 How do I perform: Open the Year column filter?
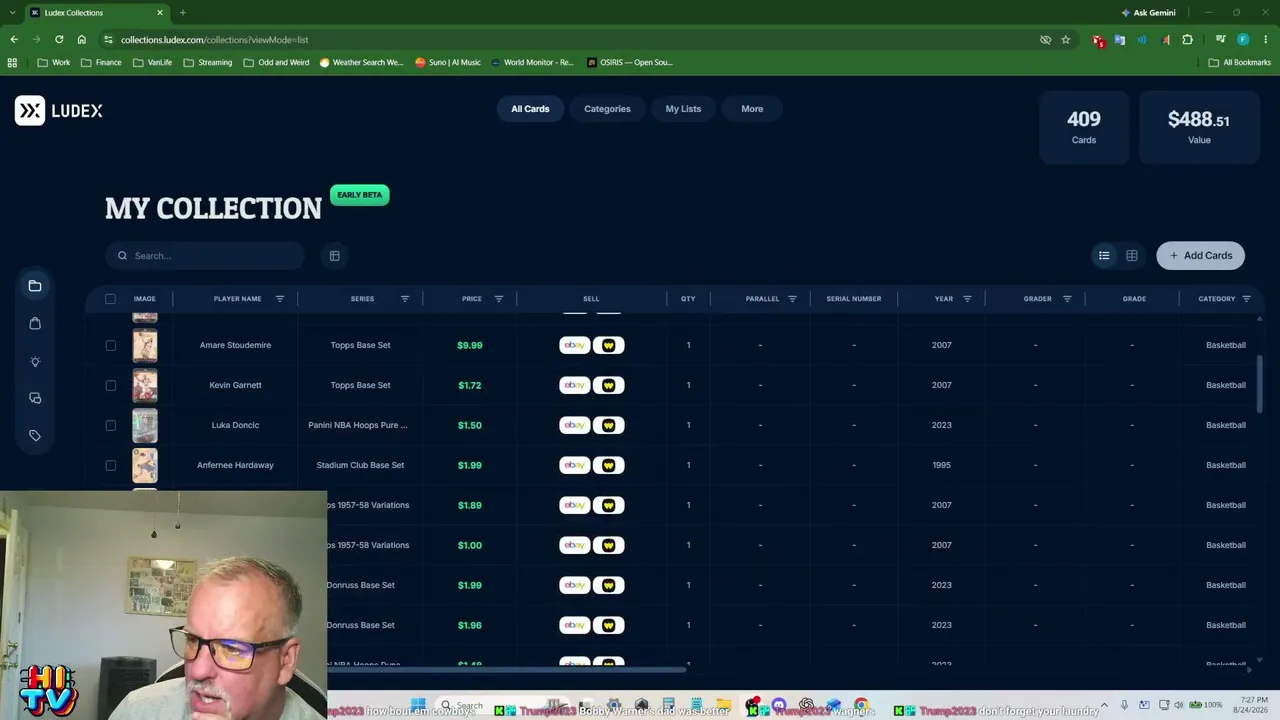coord(967,299)
